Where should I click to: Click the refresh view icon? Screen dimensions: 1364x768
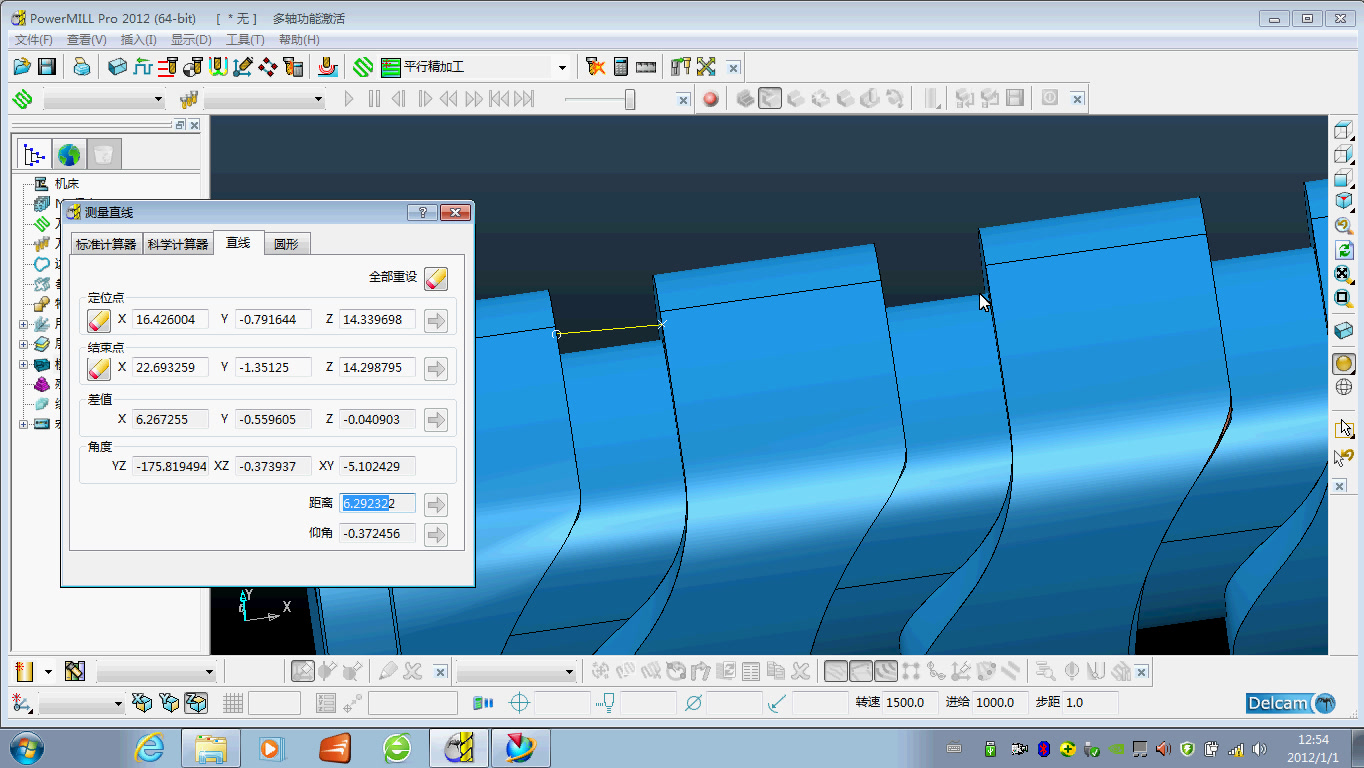click(1343, 250)
